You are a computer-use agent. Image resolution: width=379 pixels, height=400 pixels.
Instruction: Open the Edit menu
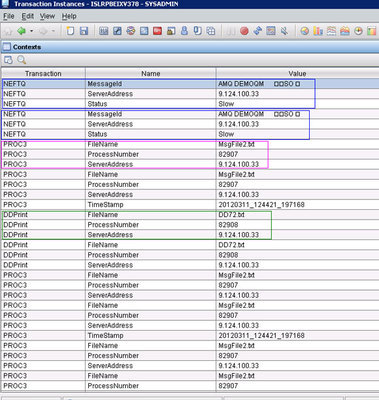(28, 16)
